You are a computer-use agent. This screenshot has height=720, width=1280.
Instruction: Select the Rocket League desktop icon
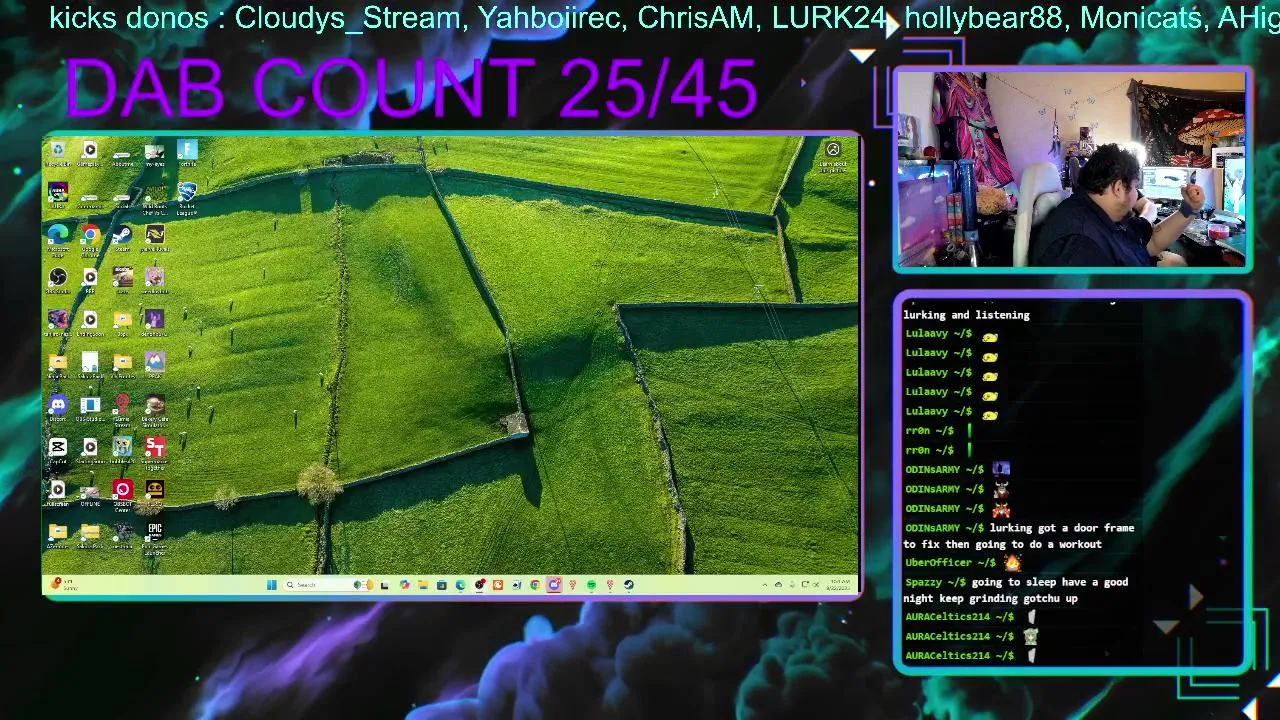click(x=187, y=197)
